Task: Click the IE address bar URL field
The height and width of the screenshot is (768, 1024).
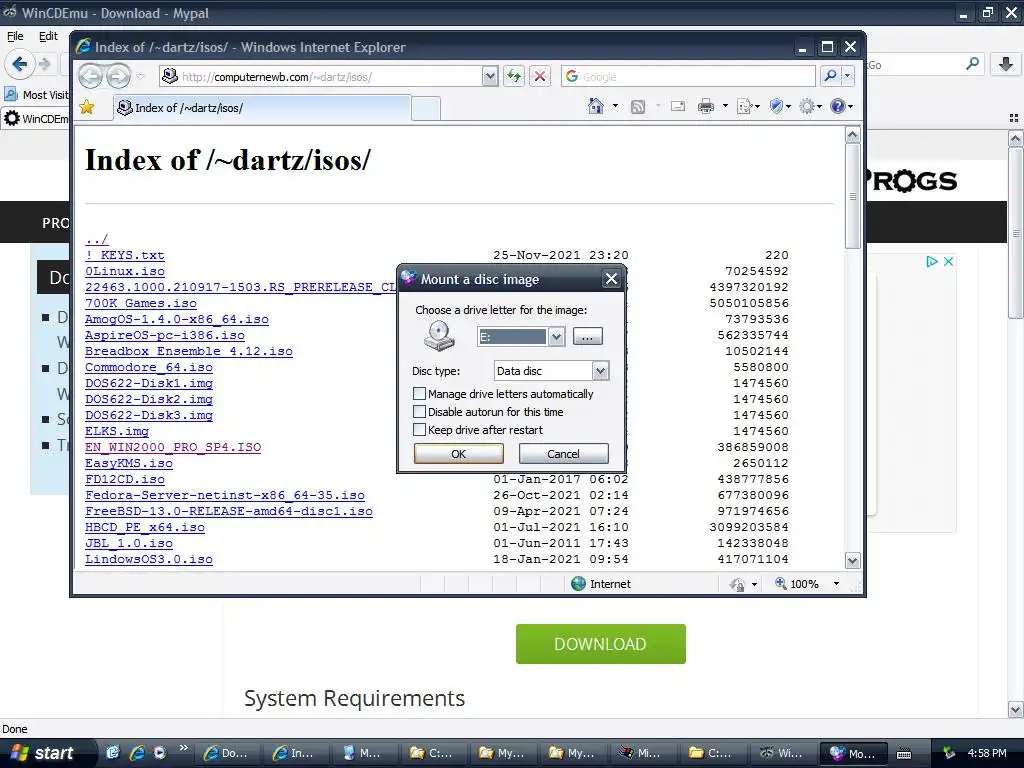Action: click(320, 76)
